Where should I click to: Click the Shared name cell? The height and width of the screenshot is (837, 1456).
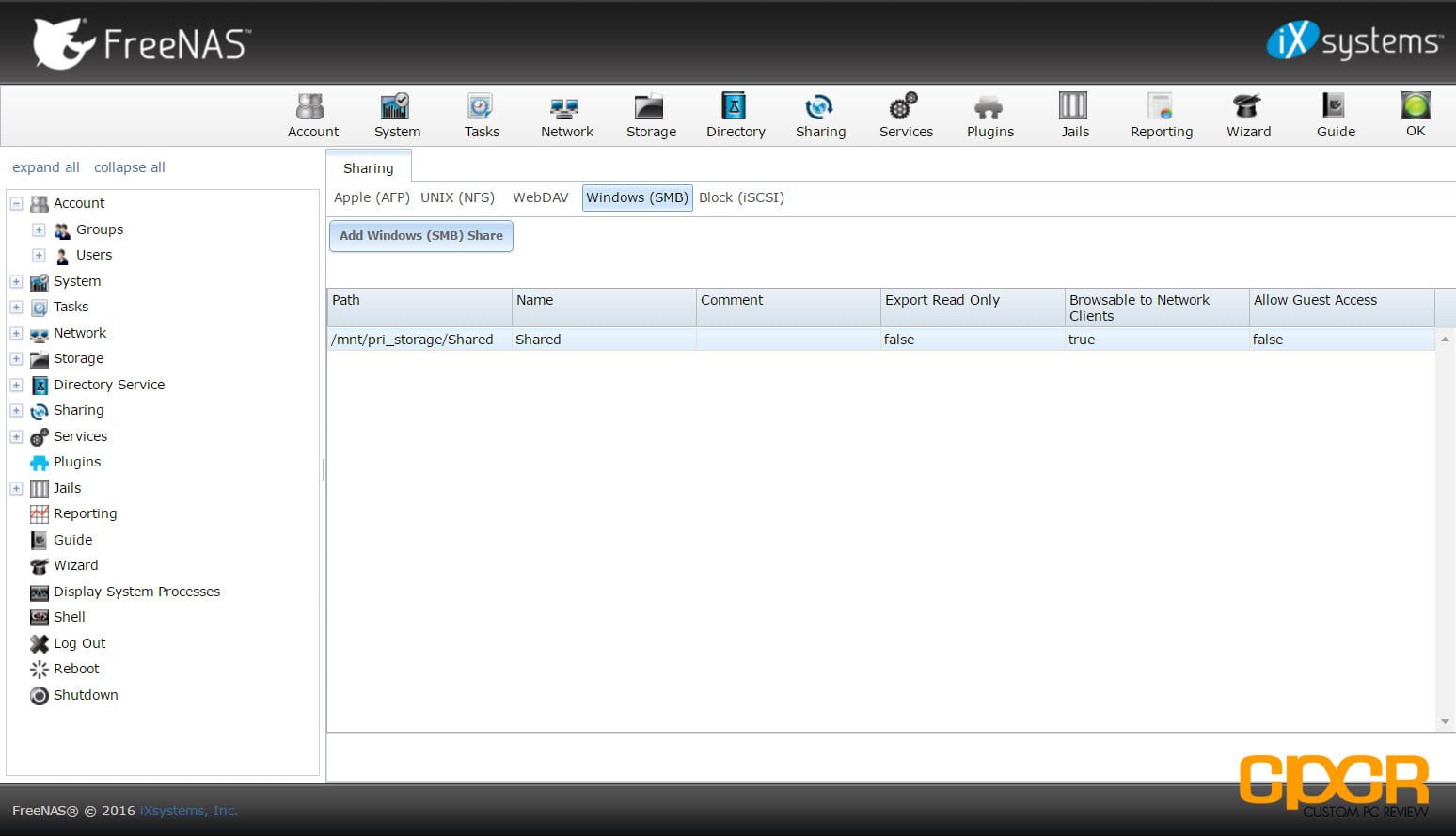tap(603, 340)
